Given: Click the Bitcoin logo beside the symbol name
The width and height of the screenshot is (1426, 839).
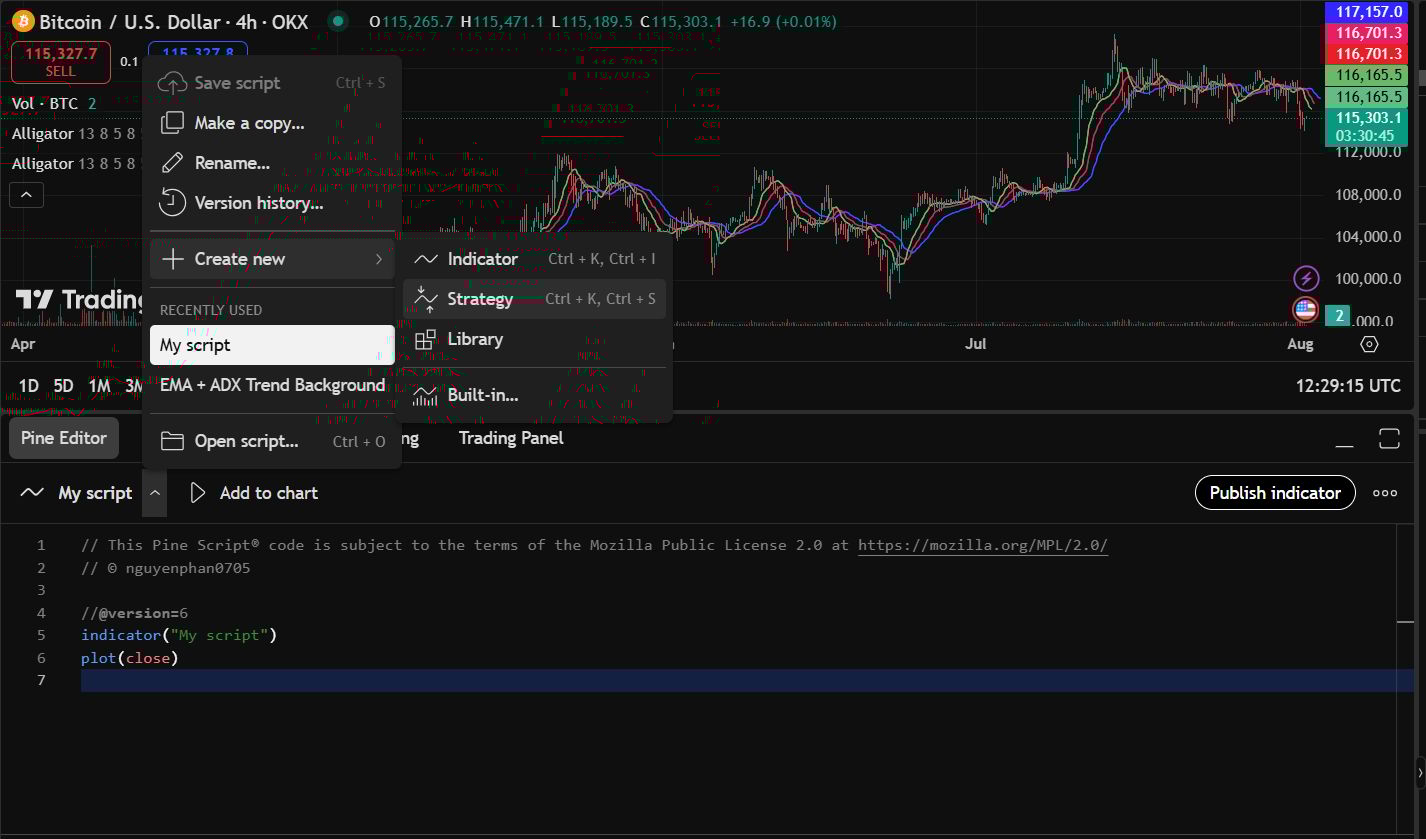Looking at the screenshot, I should tap(23, 21).
